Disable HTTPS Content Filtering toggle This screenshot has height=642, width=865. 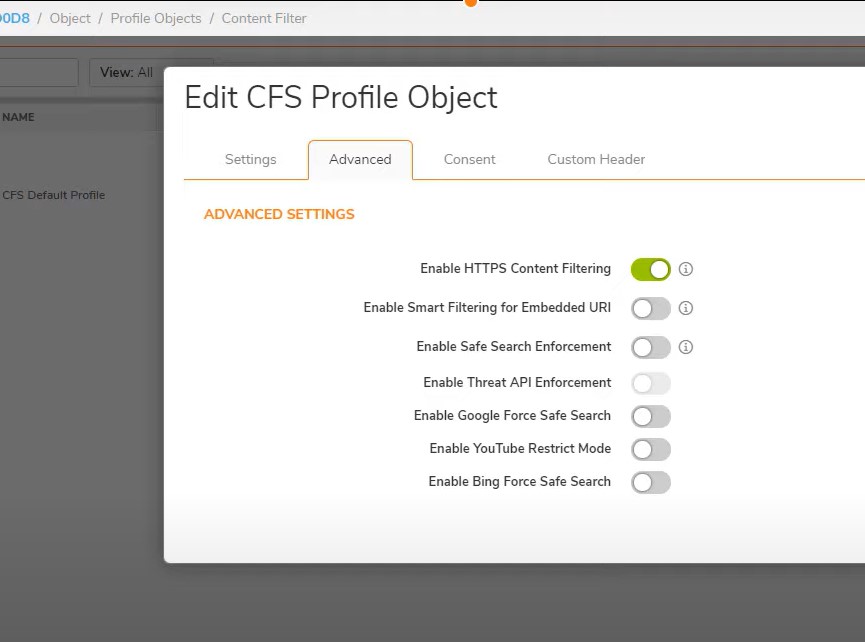pyautogui.click(x=650, y=269)
